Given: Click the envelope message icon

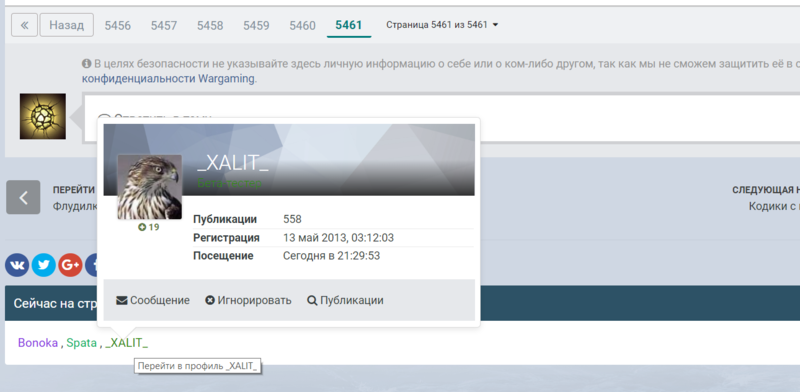Looking at the screenshot, I should coord(121,300).
